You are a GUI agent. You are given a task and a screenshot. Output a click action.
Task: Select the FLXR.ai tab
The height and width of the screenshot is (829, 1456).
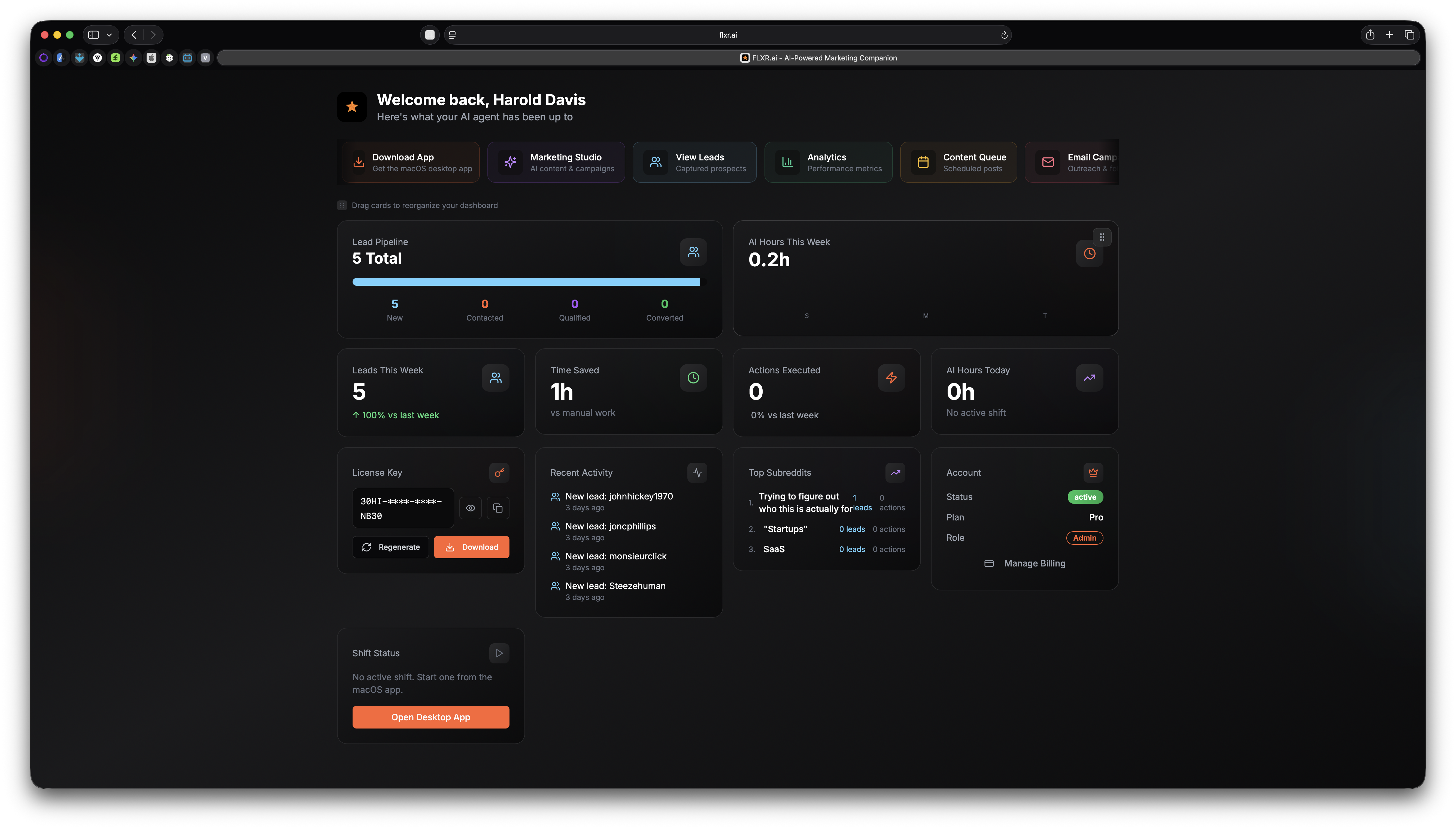coord(818,57)
